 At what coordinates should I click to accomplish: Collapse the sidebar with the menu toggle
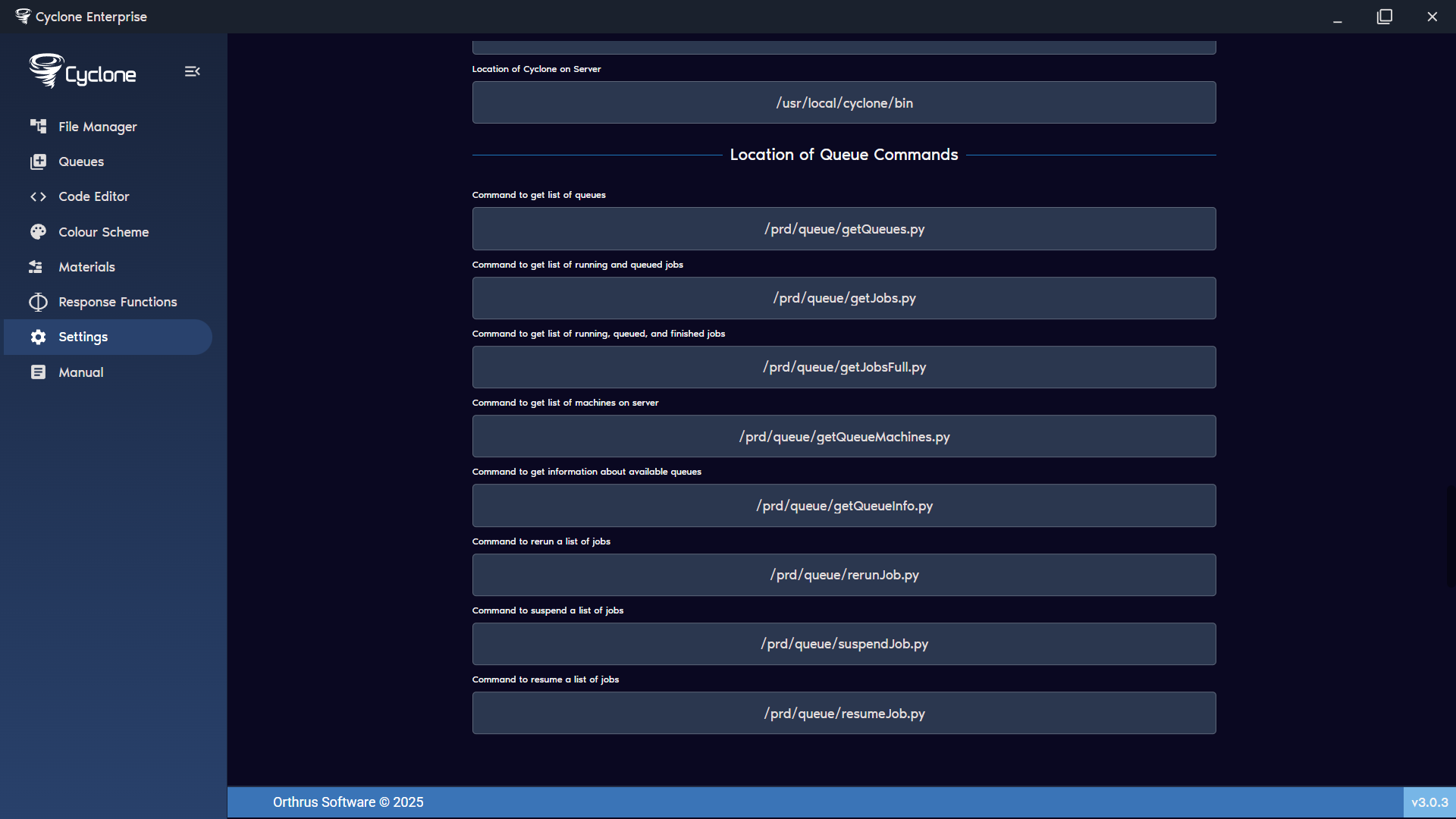pos(192,71)
